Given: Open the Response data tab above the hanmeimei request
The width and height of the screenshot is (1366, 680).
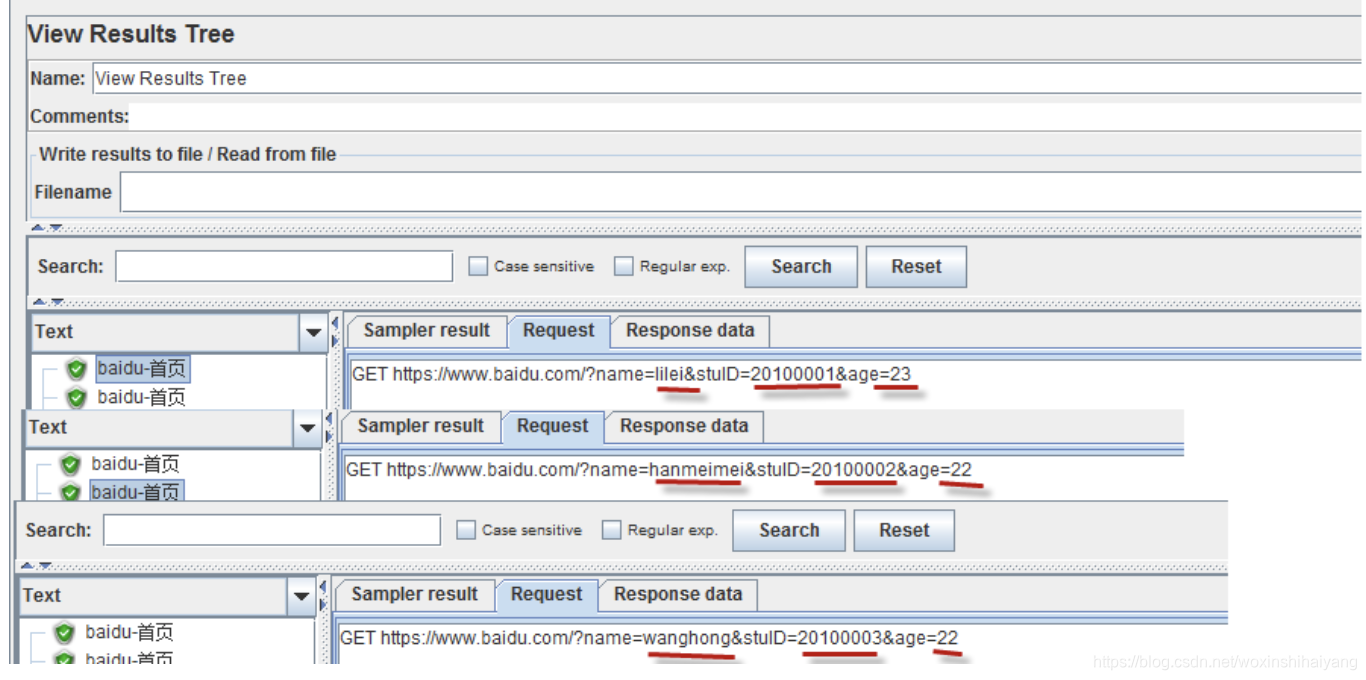Looking at the screenshot, I should 684,426.
